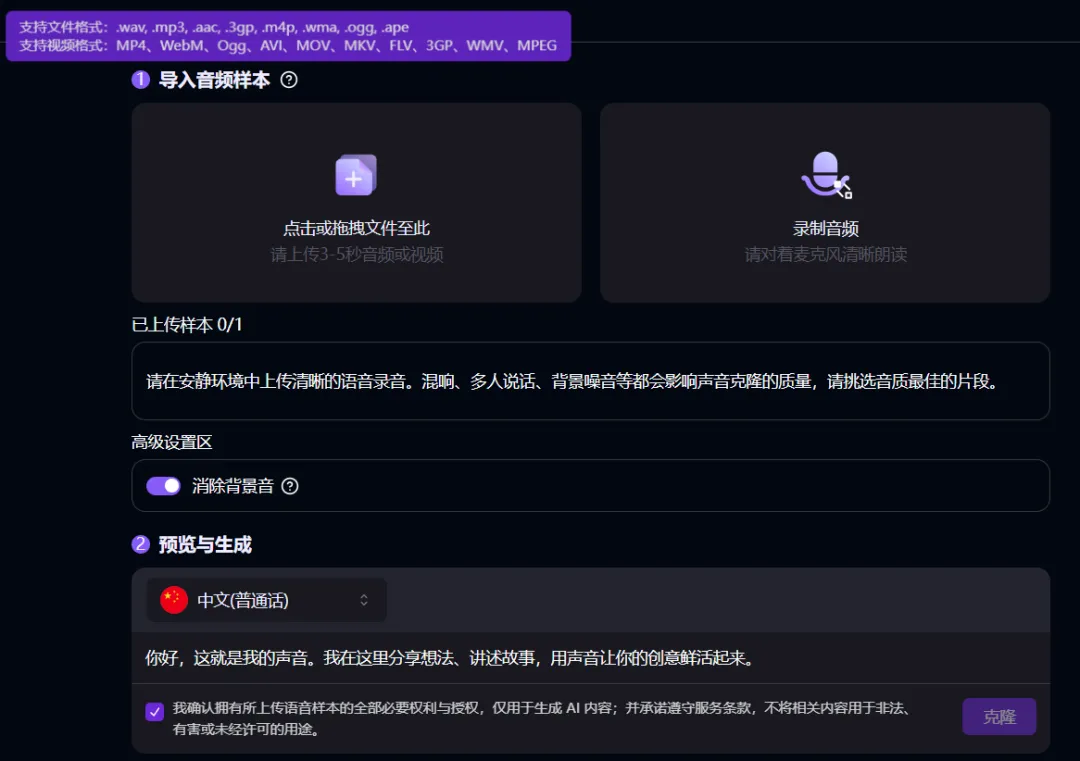Click the rights and terms agreement text
The image size is (1080, 761).
pyautogui.click(x=541, y=718)
